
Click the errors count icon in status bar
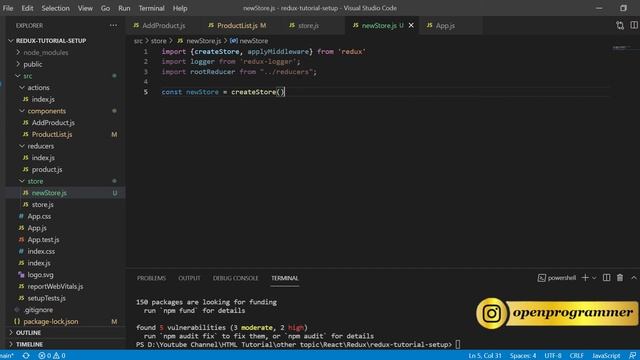pos(44,356)
